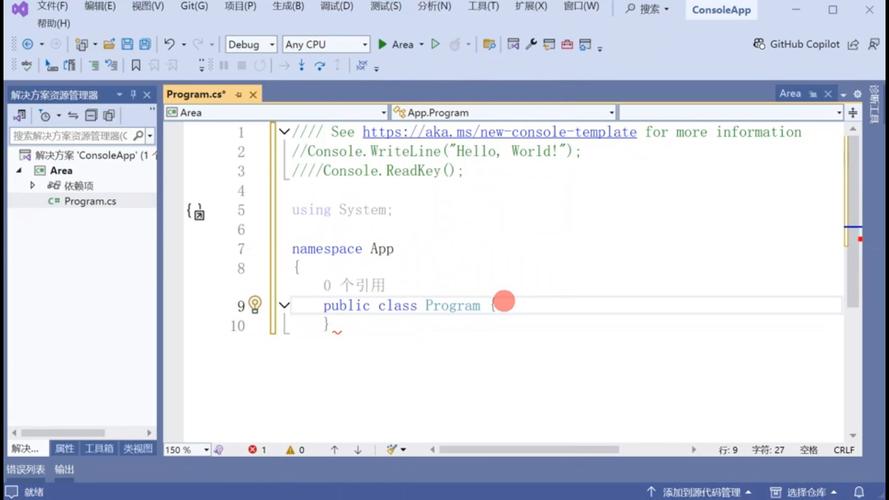
Task: Switch to the 属性 tab
Action: coord(65,448)
